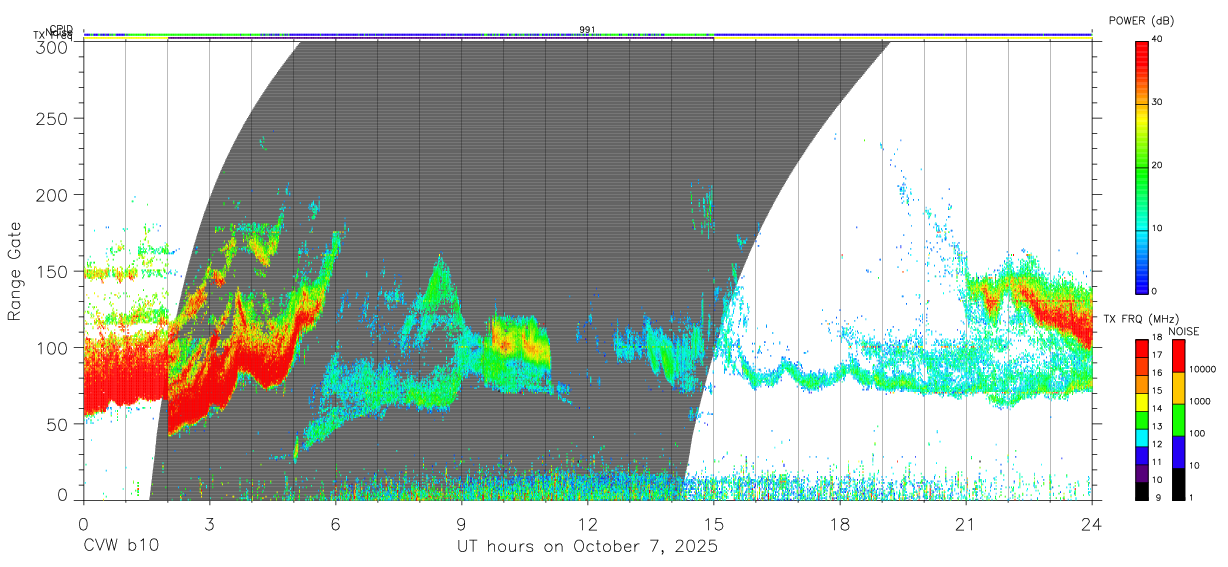The image size is (1228, 567).
Task: Click the 18 tick on TX FRQ scale
Action: (1157, 337)
